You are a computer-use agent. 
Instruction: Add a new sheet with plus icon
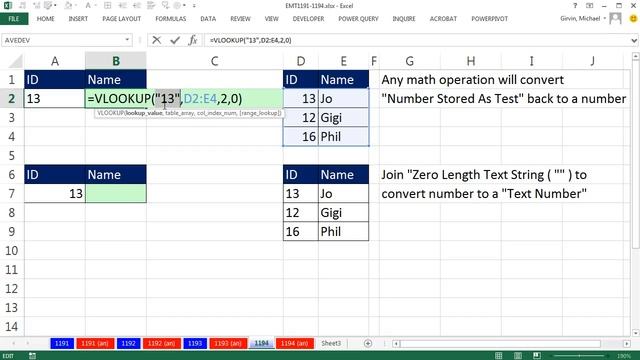tap(368, 344)
